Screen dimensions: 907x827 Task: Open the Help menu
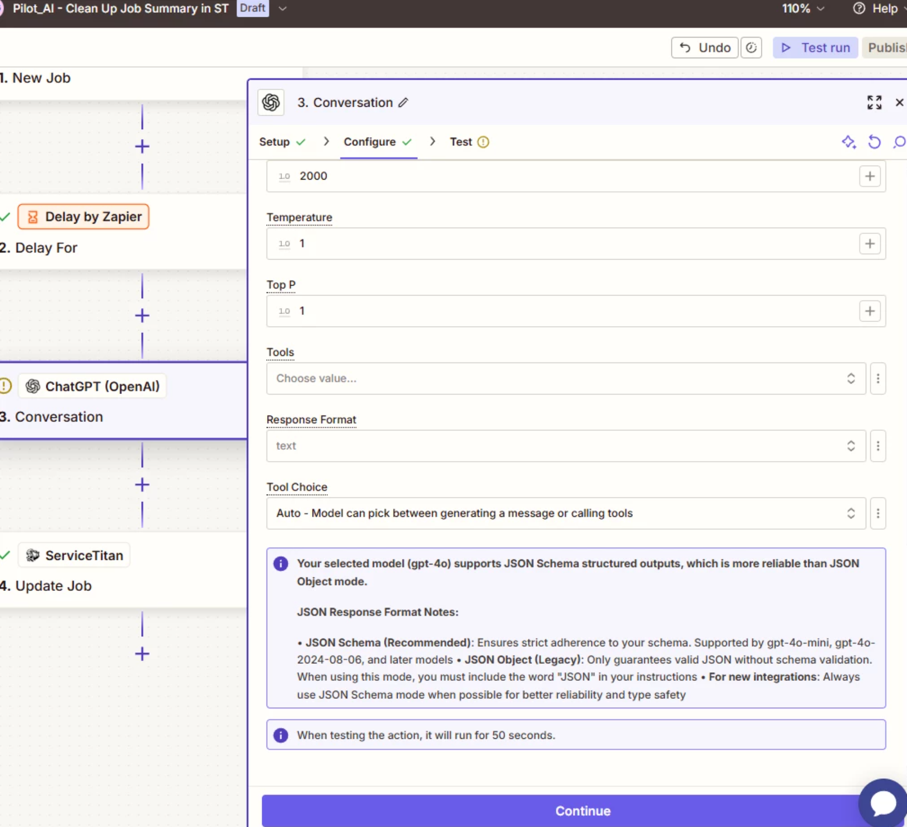(x=877, y=9)
